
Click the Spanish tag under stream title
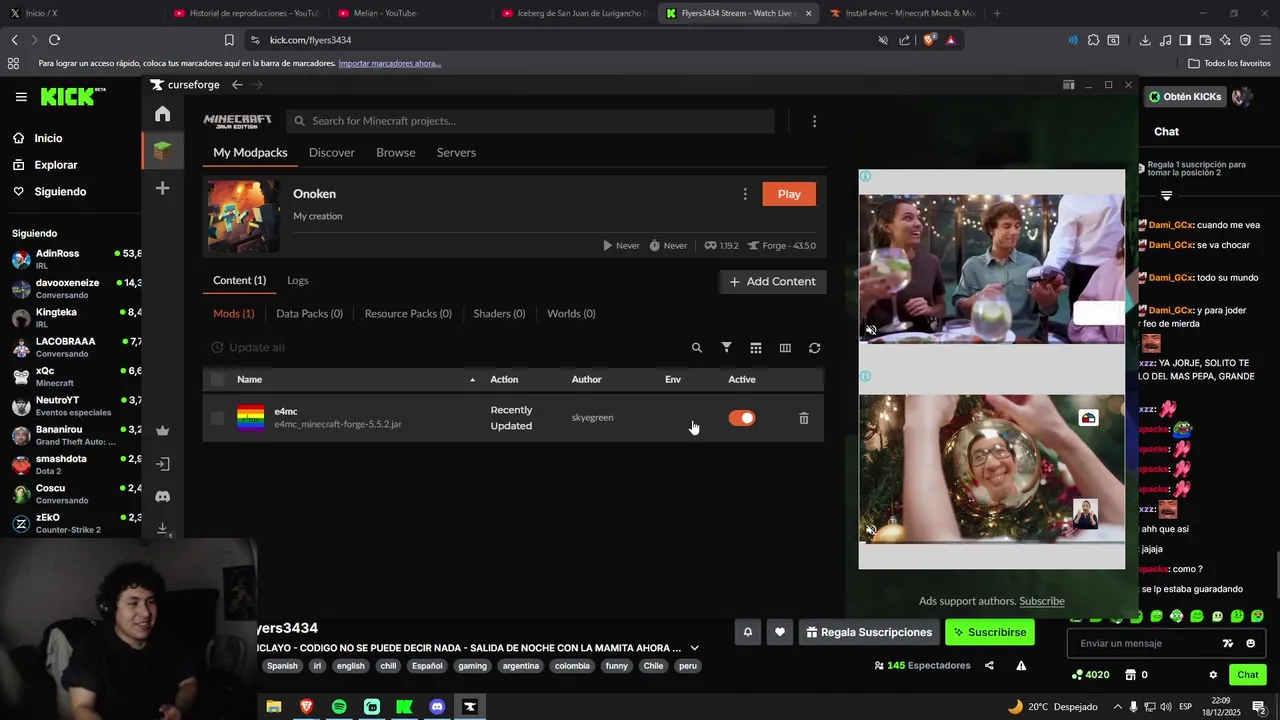pyautogui.click(x=282, y=666)
